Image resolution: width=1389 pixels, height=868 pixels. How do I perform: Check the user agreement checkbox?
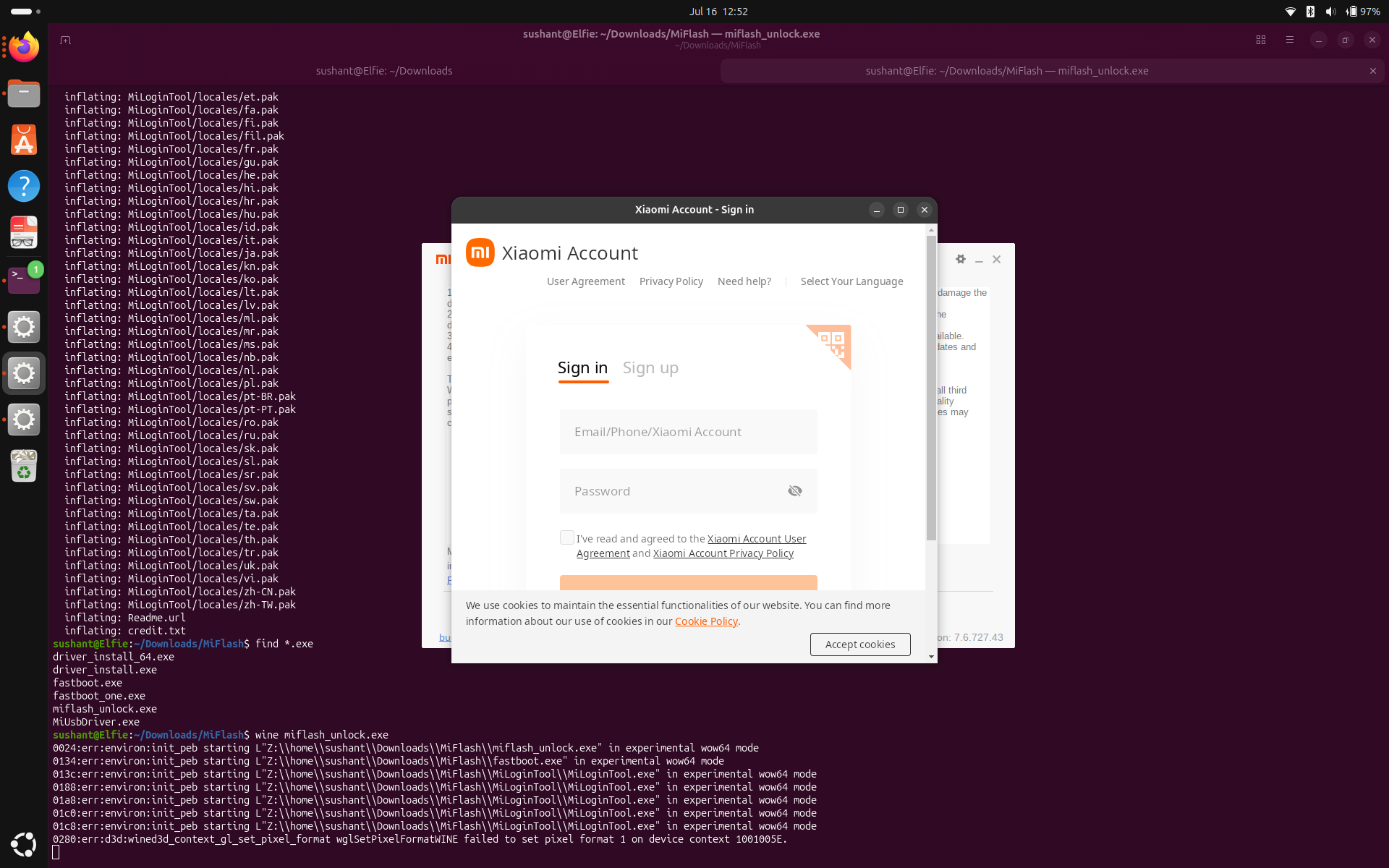[x=567, y=537]
